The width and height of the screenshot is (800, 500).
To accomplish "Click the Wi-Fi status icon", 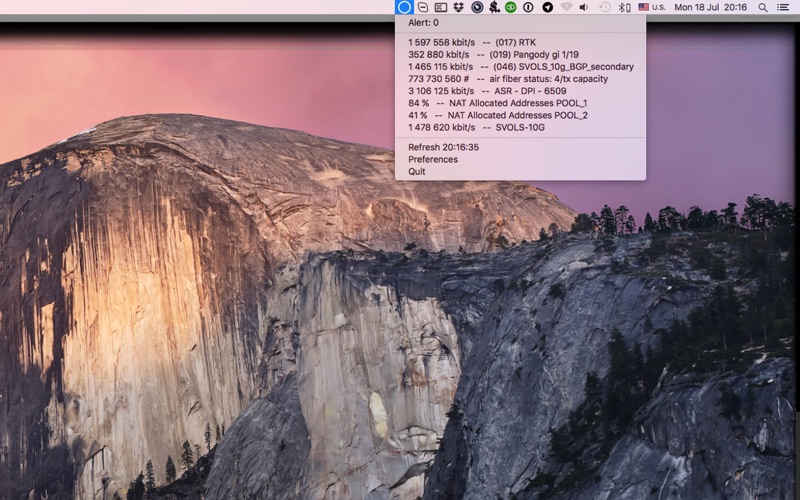I will pyautogui.click(x=566, y=7).
